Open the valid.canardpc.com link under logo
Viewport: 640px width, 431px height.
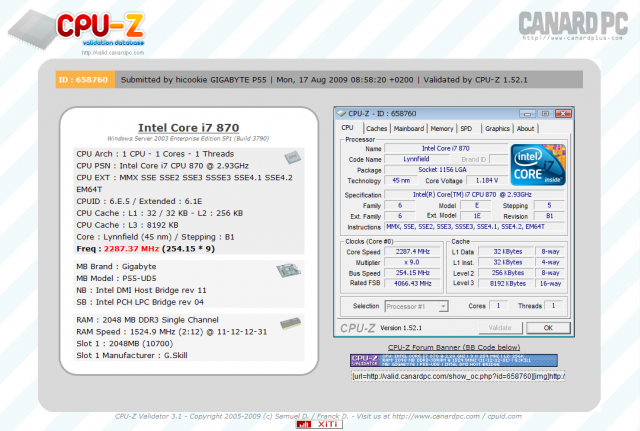point(113,53)
